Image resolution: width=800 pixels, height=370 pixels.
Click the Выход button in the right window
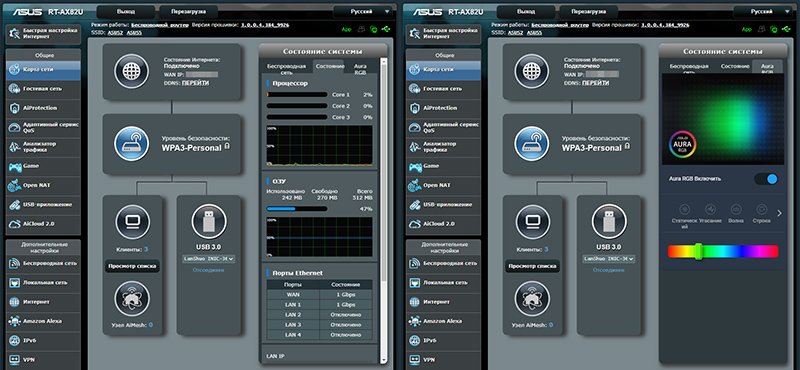tap(526, 11)
